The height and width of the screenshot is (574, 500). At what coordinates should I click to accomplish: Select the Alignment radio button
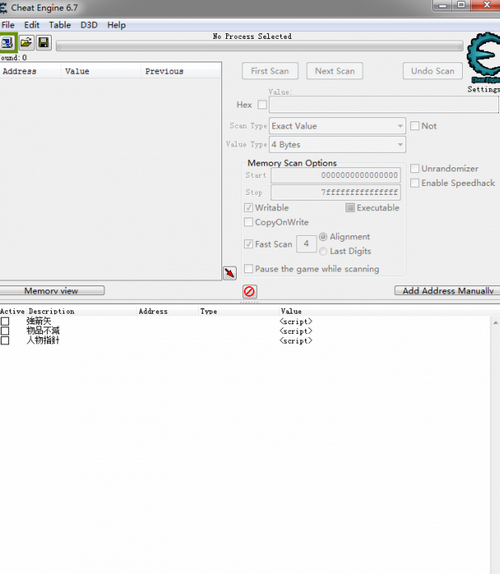click(x=323, y=237)
